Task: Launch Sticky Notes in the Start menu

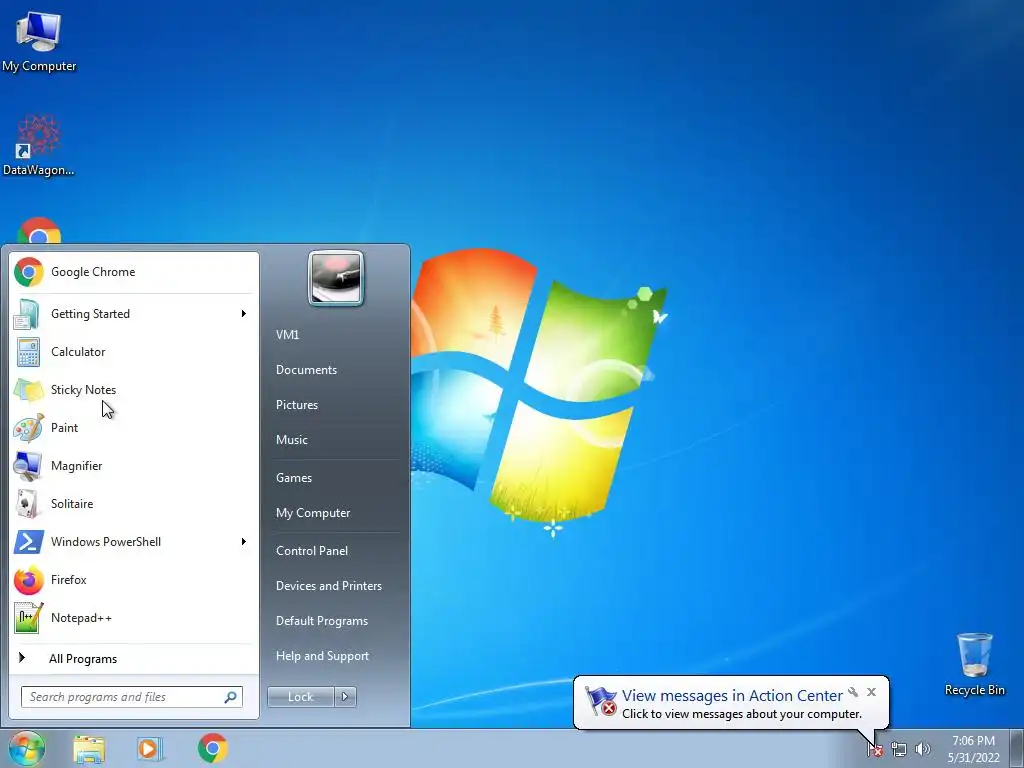Action: coord(134,390)
